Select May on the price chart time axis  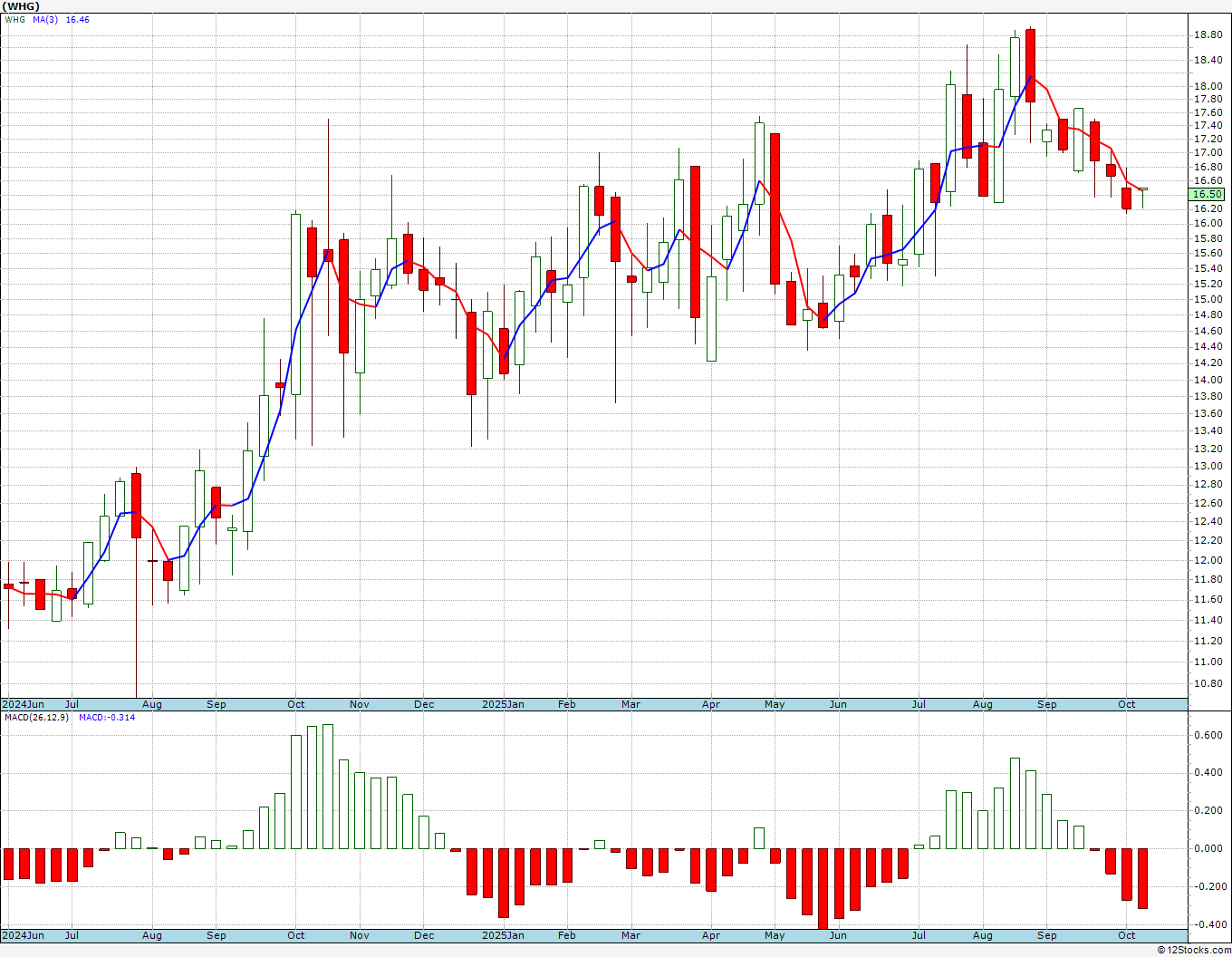click(x=775, y=704)
